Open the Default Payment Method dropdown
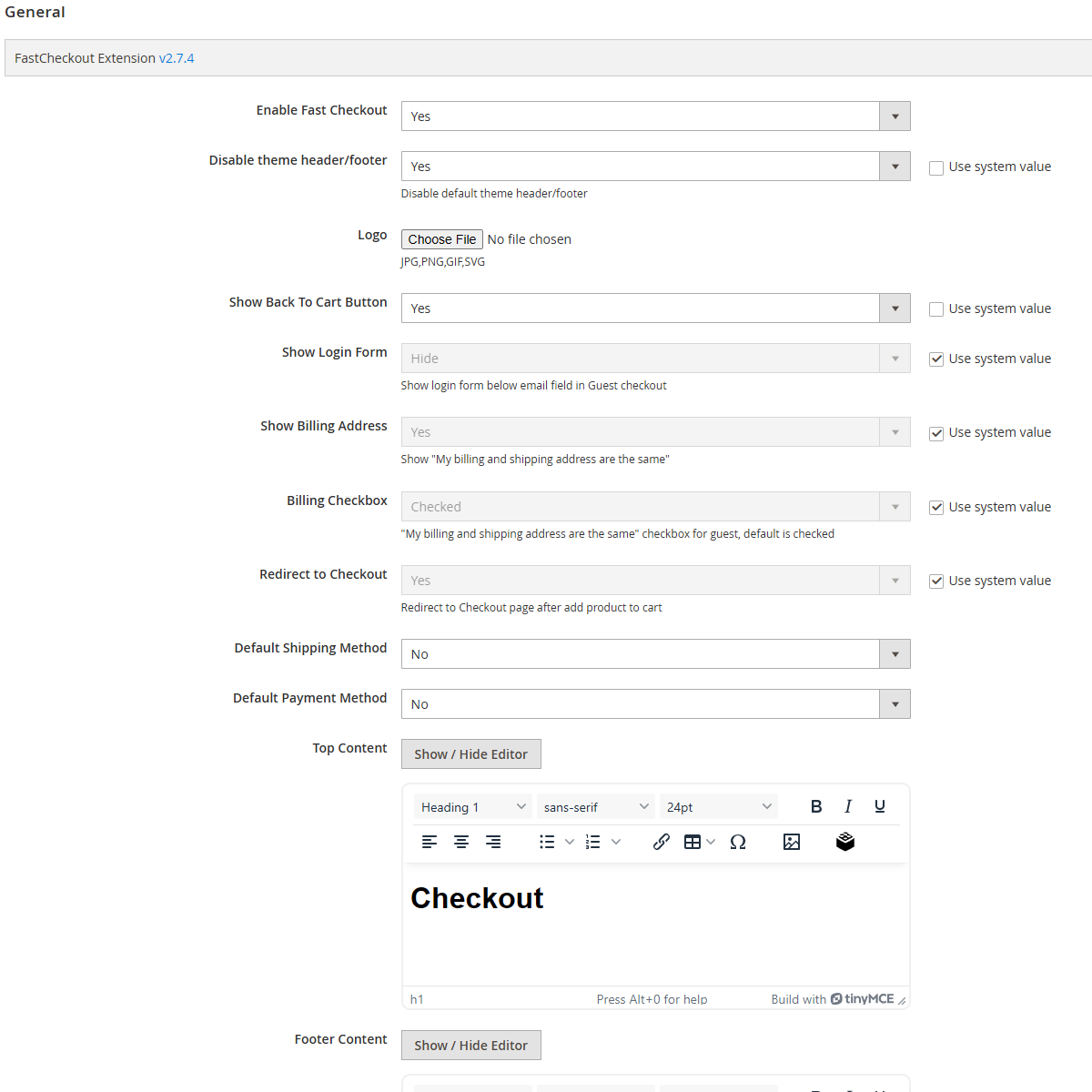The height and width of the screenshot is (1092, 1092). click(655, 704)
